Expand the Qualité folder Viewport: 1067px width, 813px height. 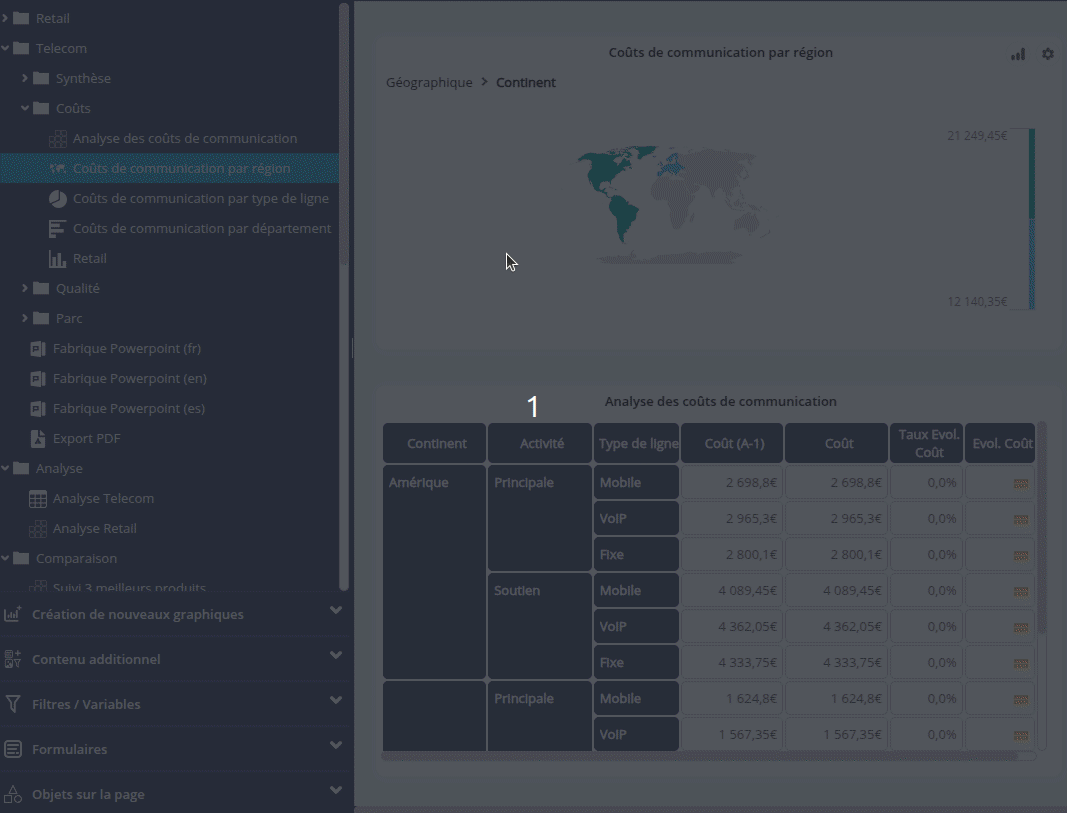(26, 288)
